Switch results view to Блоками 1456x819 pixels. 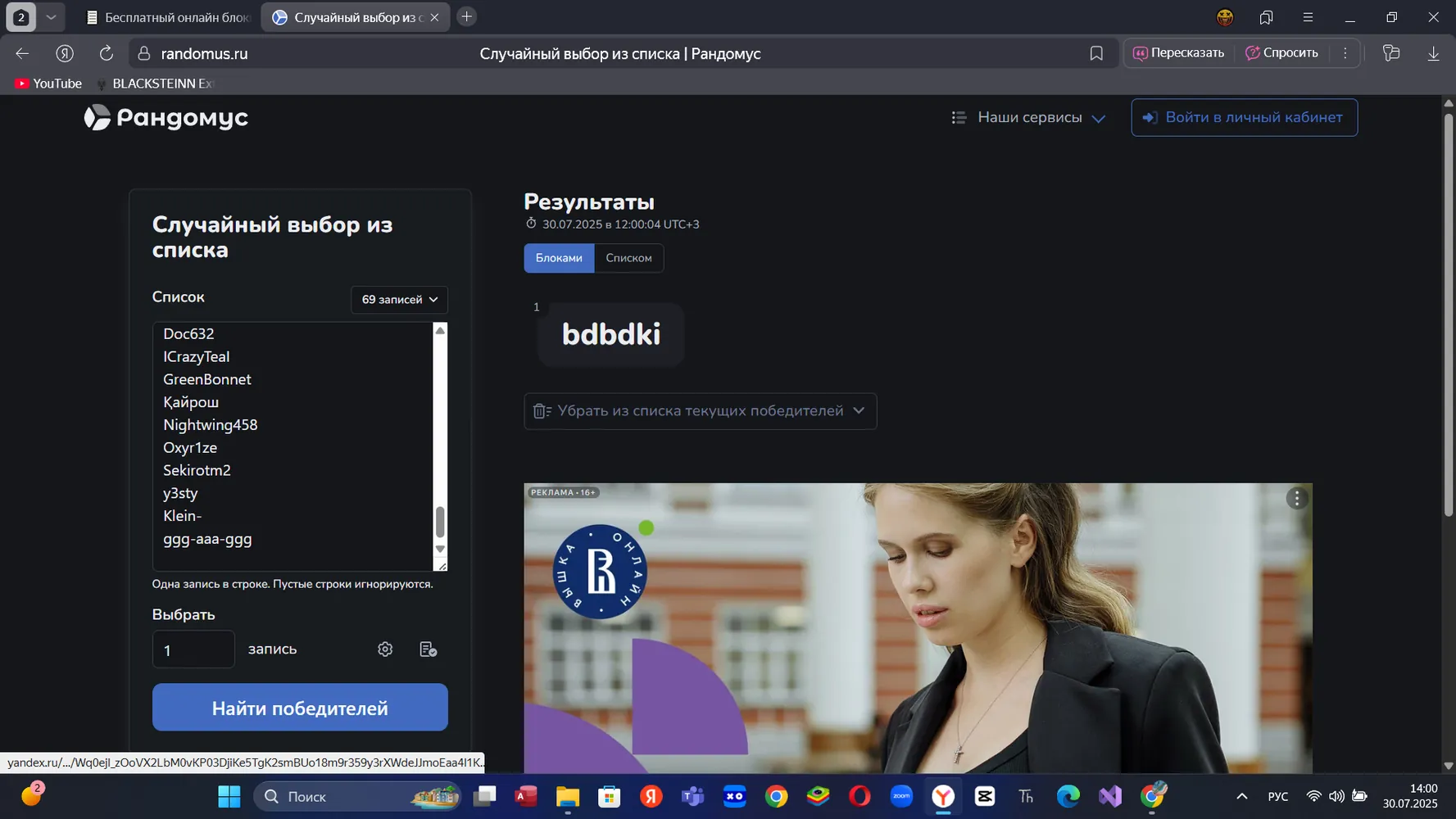pos(559,258)
